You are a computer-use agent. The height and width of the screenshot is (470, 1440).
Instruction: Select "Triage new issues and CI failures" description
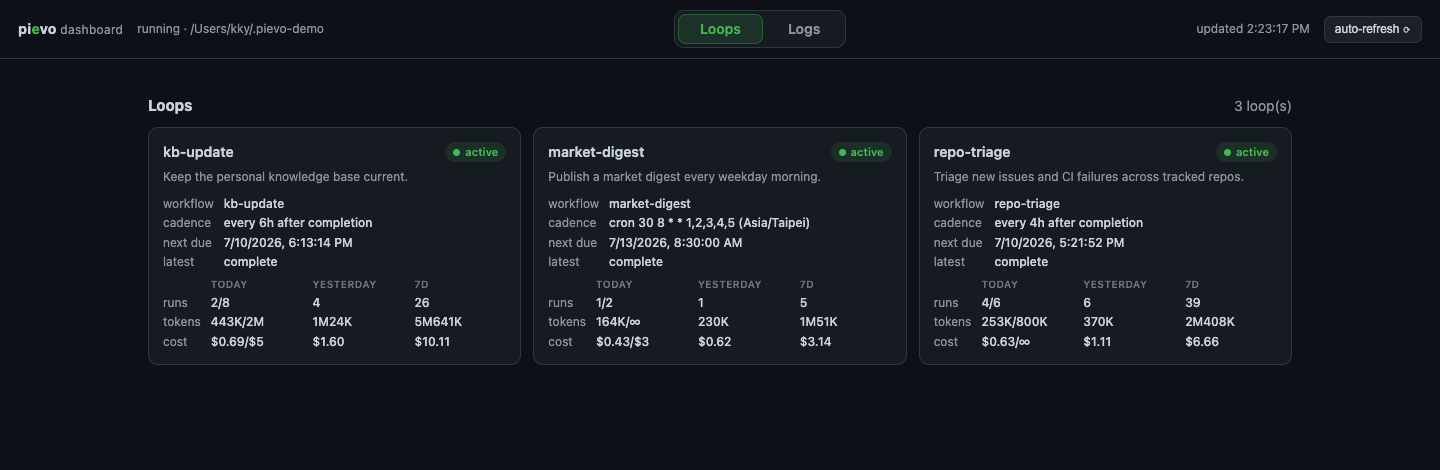[x=1088, y=177]
